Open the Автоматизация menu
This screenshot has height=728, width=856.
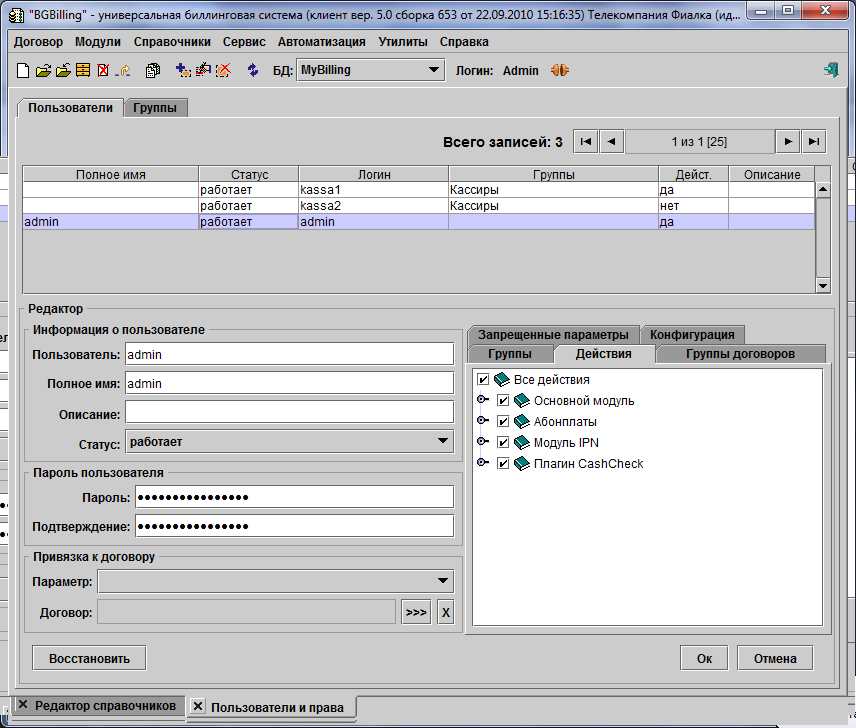[x=322, y=42]
